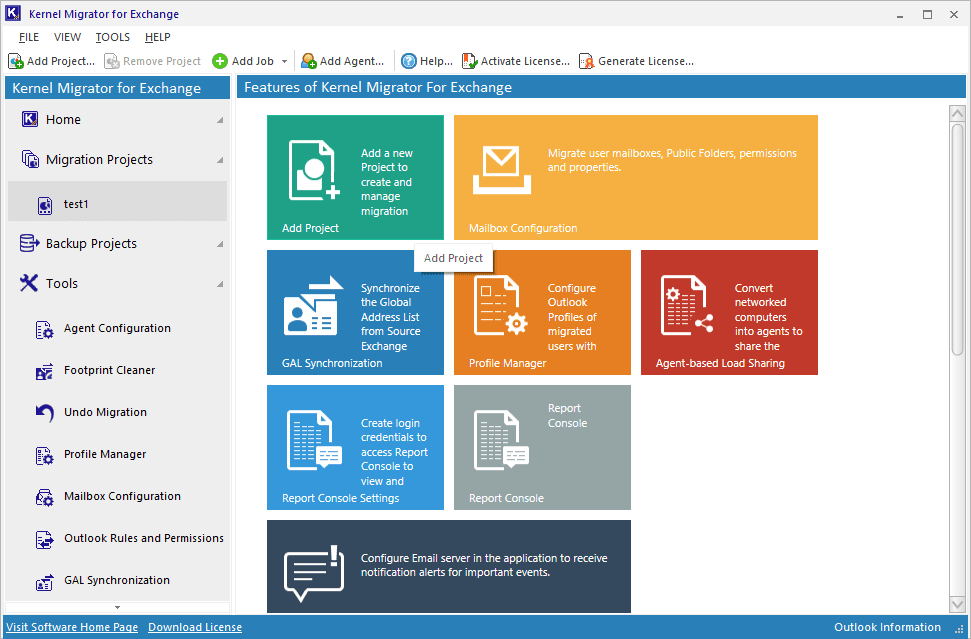Click the blue Help question mark icon

[409, 61]
